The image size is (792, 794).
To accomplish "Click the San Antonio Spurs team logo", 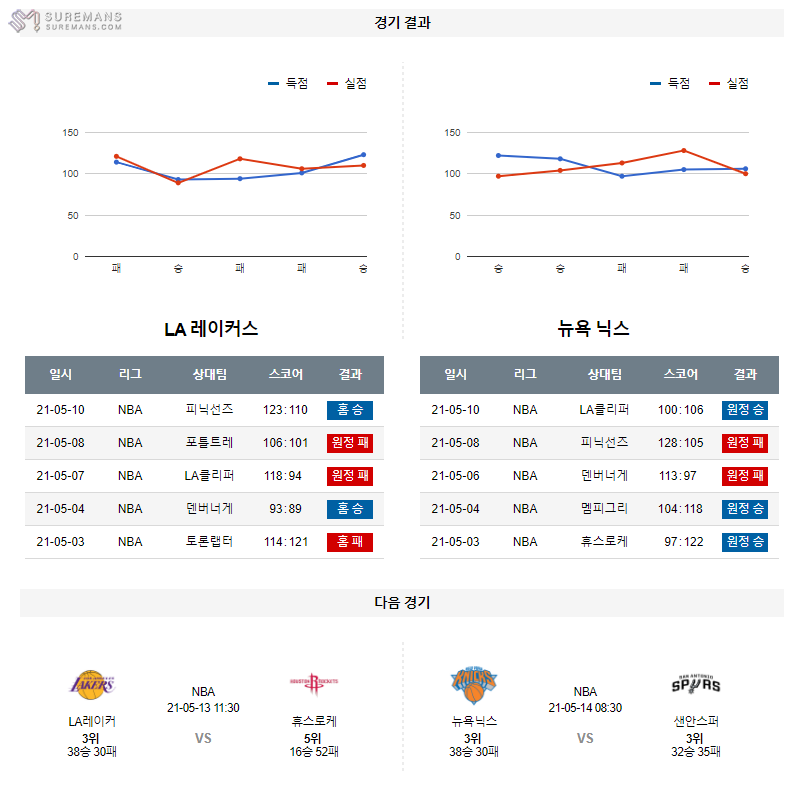I will (x=696, y=685).
